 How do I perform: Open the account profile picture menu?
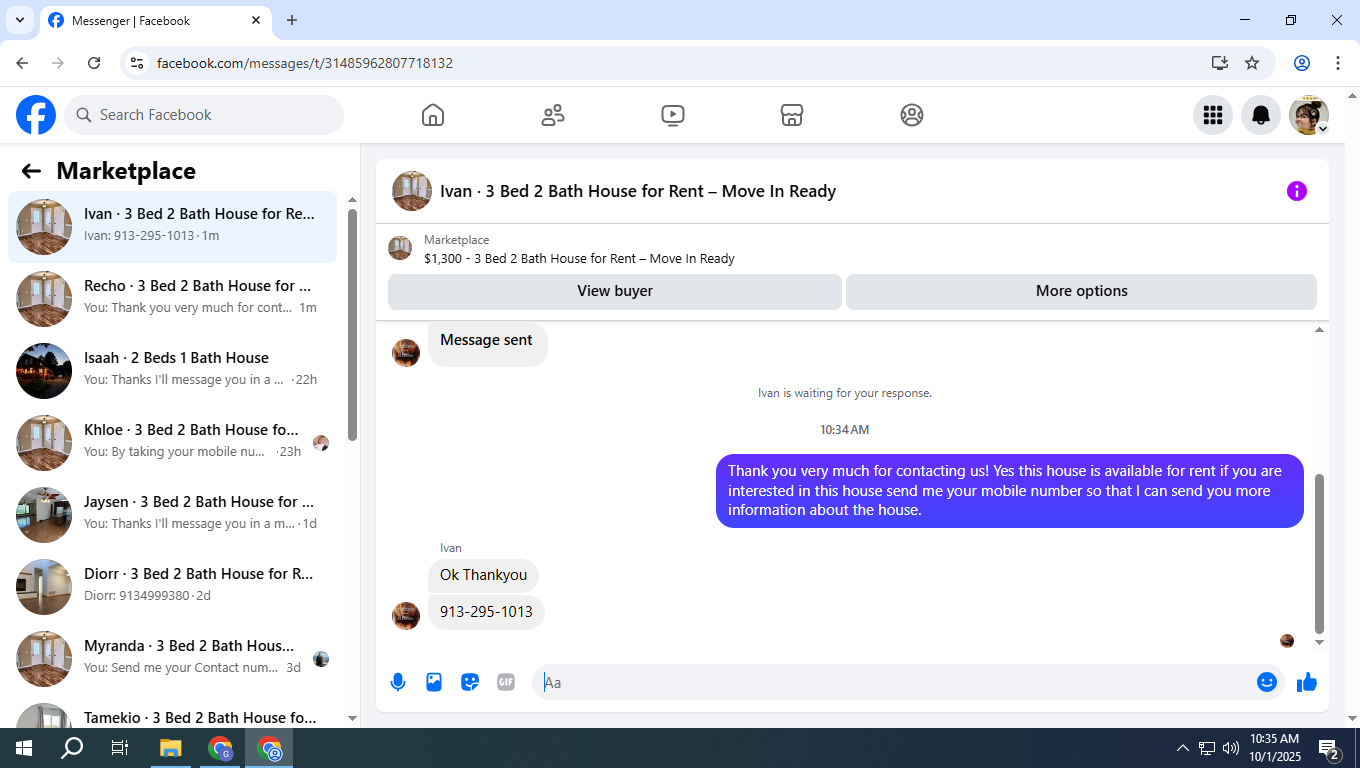[x=1309, y=115]
